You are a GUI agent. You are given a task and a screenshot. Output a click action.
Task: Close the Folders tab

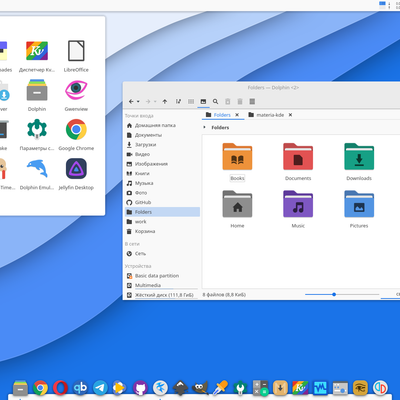[x=237, y=115]
